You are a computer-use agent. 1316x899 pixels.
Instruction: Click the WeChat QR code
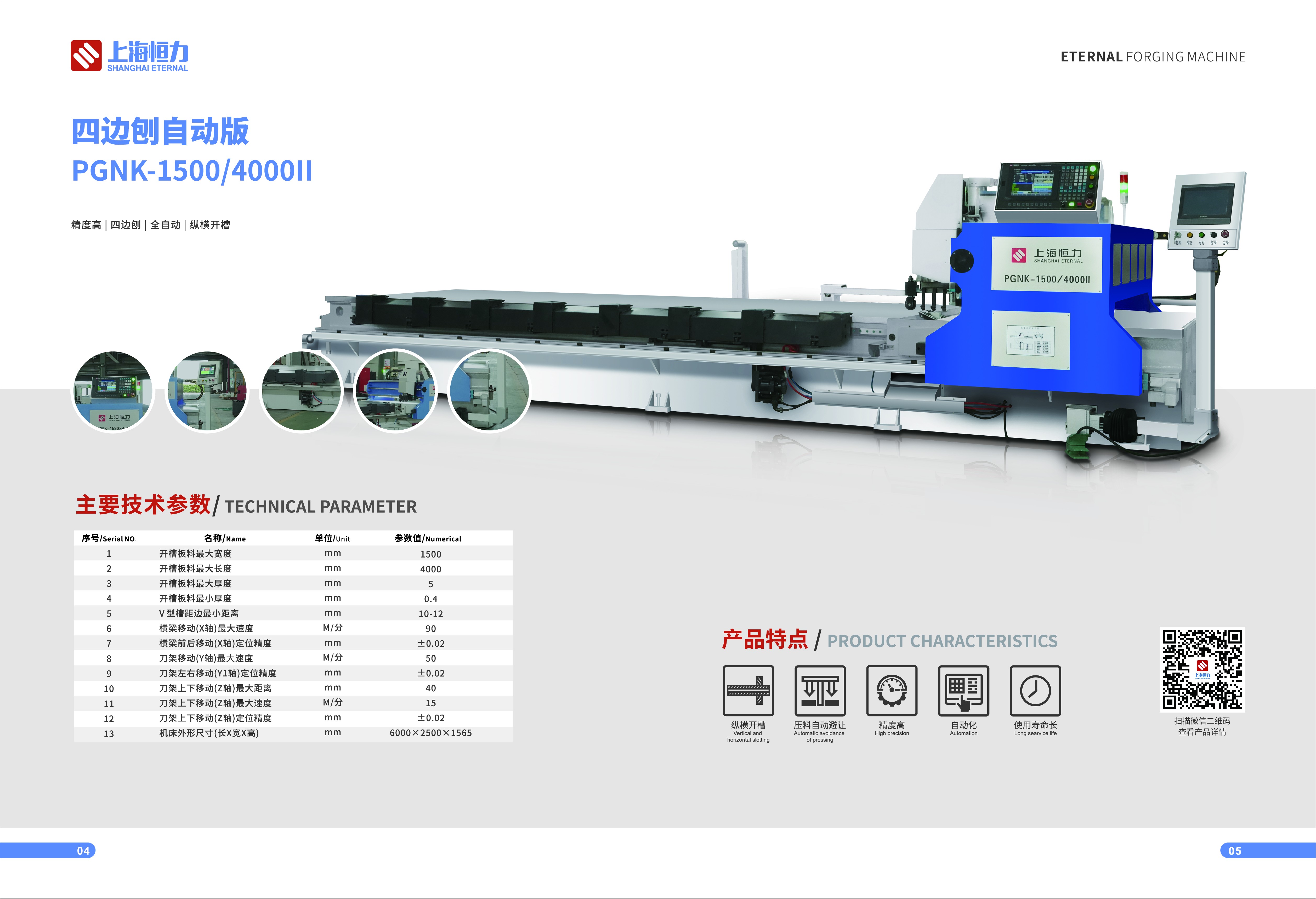[1203, 670]
